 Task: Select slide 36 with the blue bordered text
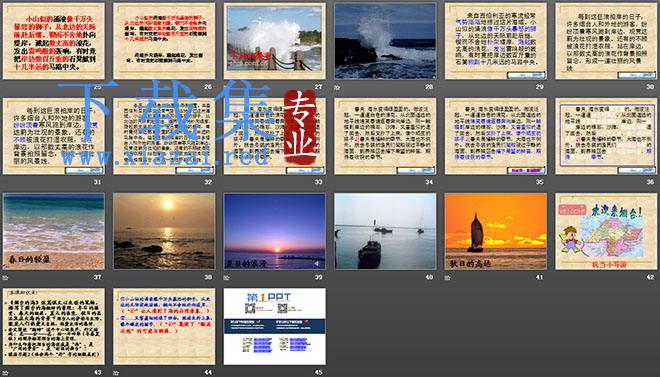pos(606,136)
